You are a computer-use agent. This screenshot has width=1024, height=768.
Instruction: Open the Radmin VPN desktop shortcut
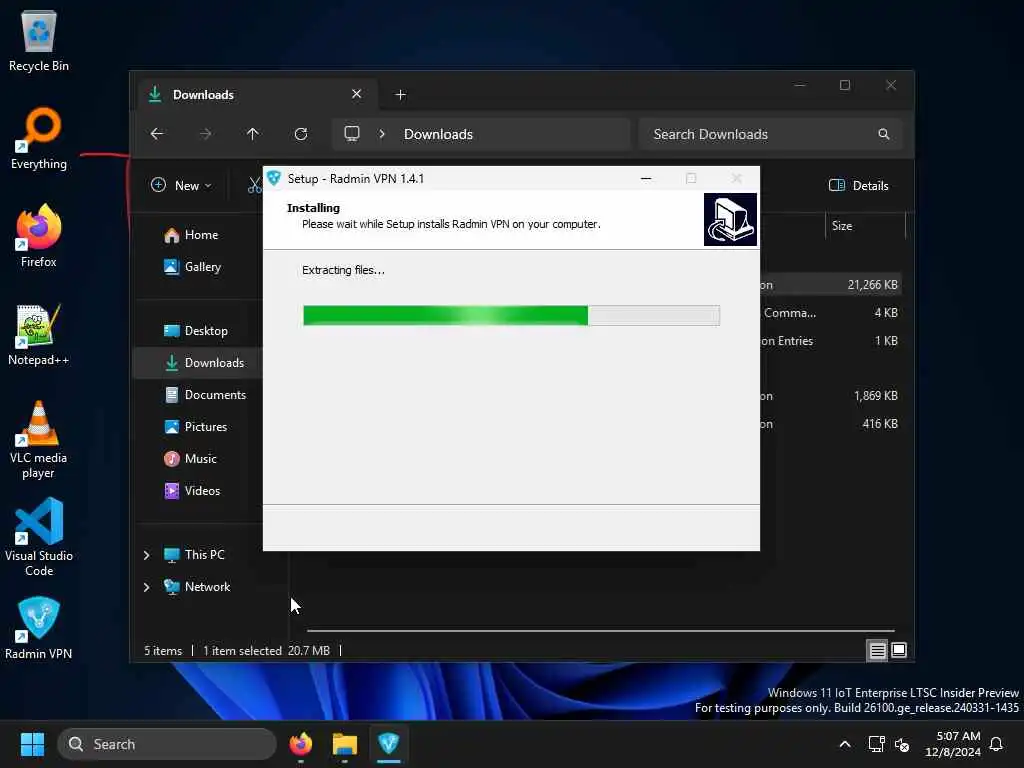pyautogui.click(x=39, y=628)
